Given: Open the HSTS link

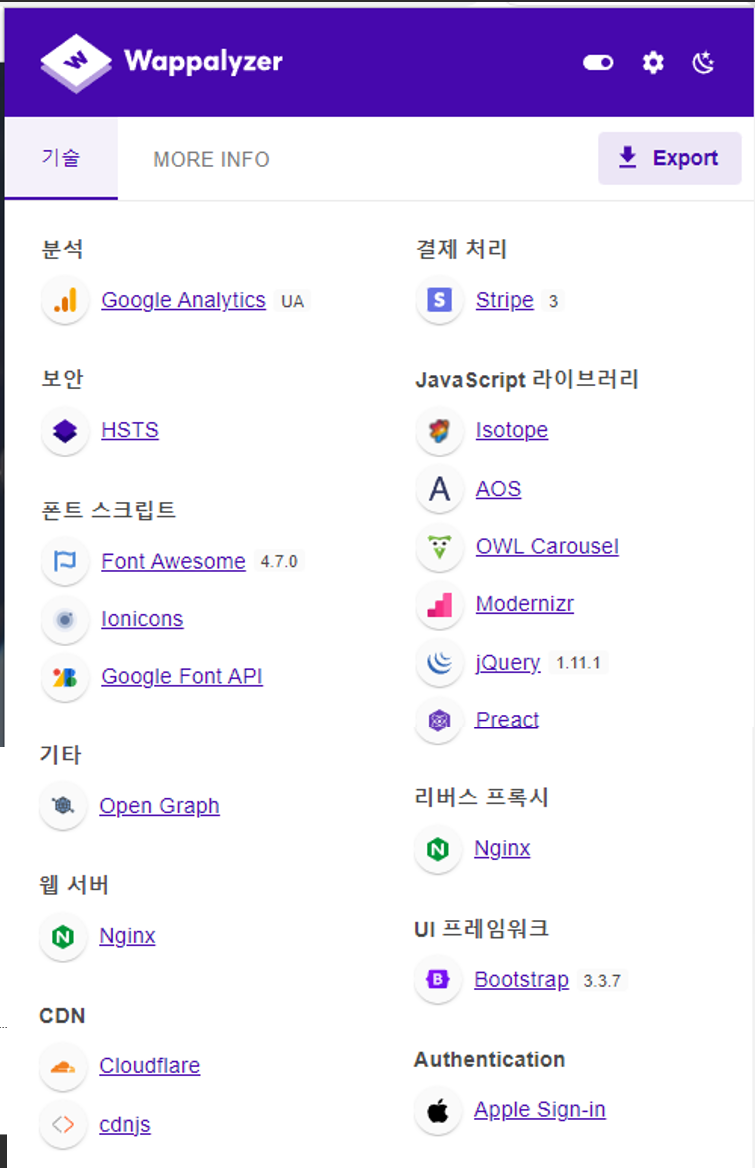Looking at the screenshot, I should (x=130, y=430).
